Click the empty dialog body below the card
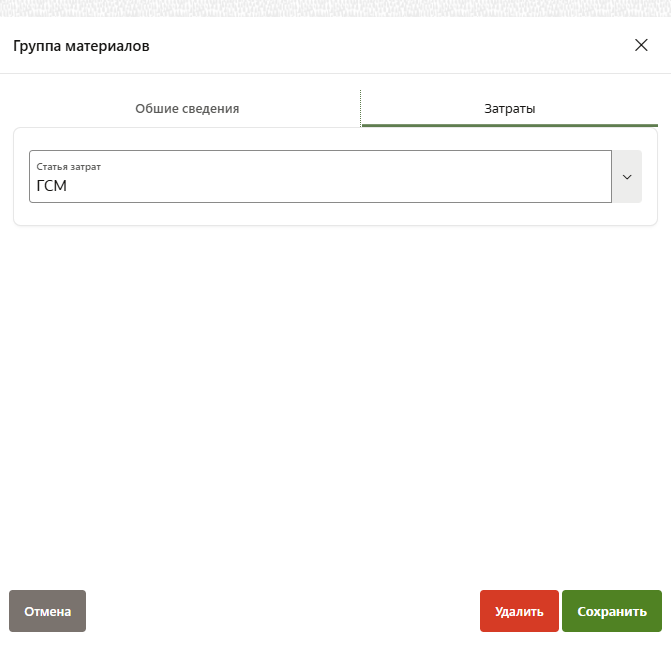The width and height of the screenshot is (671, 651). (335, 400)
